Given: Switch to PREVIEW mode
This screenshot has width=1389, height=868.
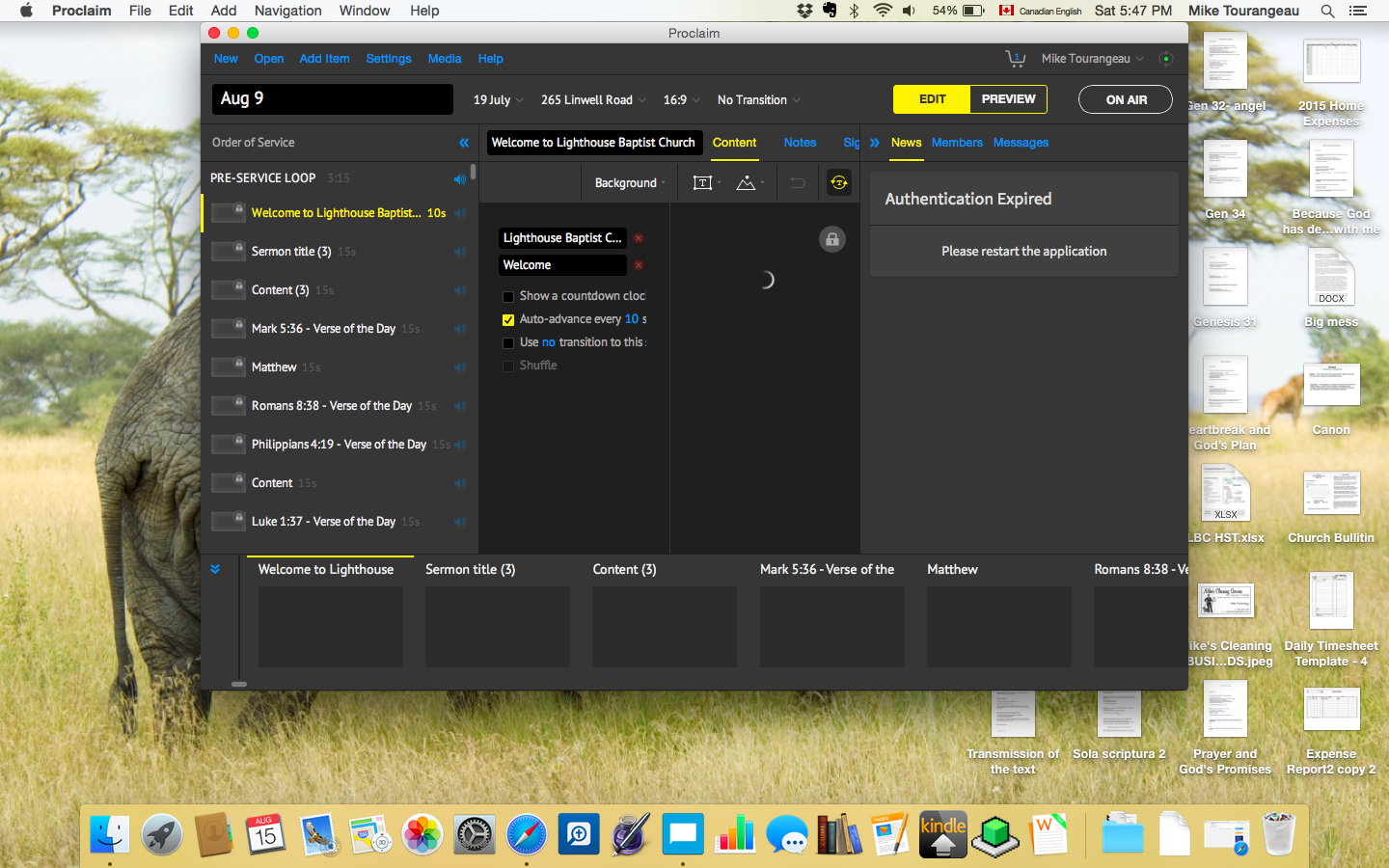Looking at the screenshot, I should click(x=1008, y=99).
